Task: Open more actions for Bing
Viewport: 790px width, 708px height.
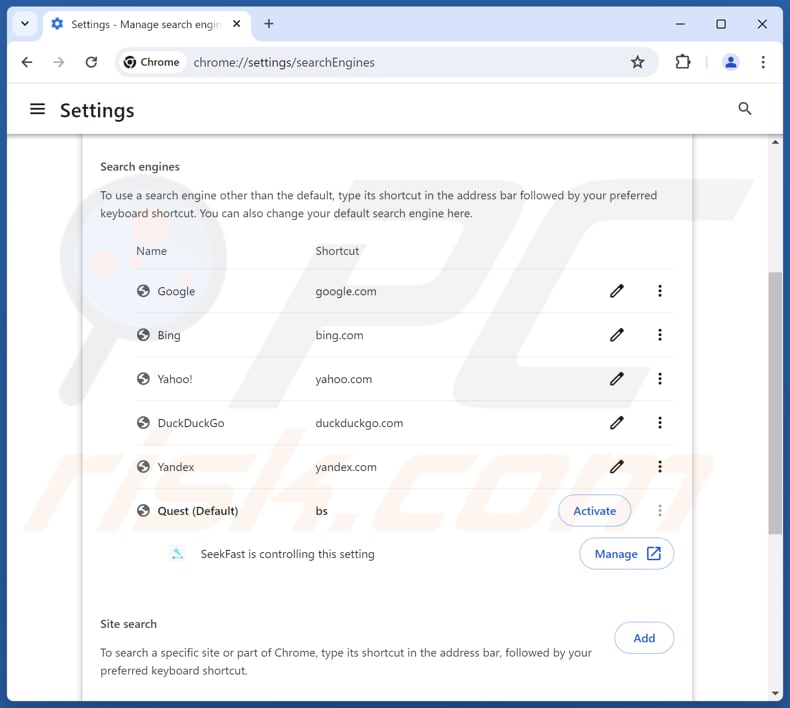Action: [660, 335]
